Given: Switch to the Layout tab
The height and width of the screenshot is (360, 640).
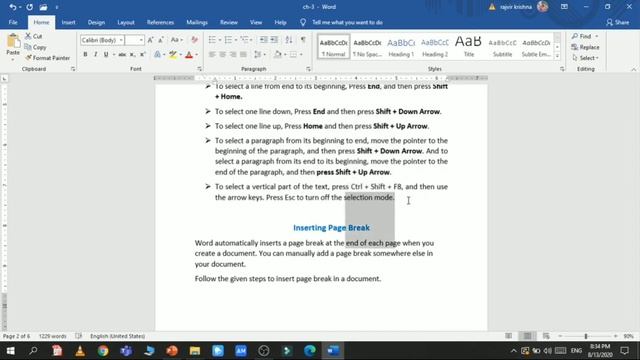Looking at the screenshot, I should pyautogui.click(x=126, y=22).
